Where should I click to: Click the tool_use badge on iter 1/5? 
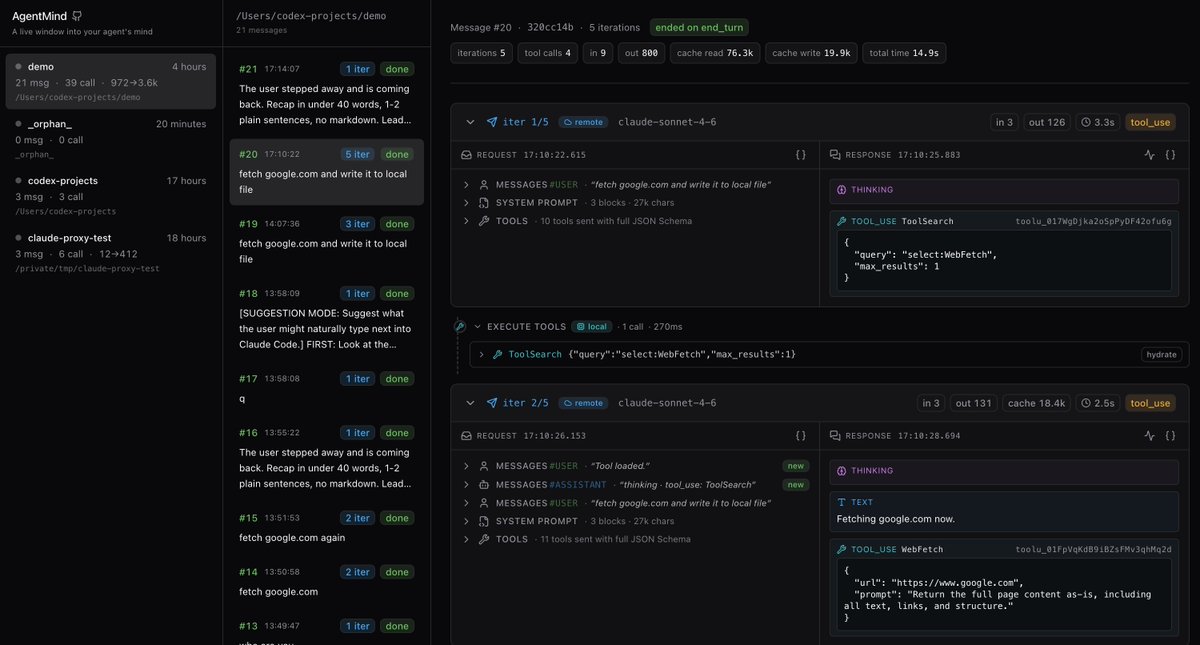click(1149, 122)
